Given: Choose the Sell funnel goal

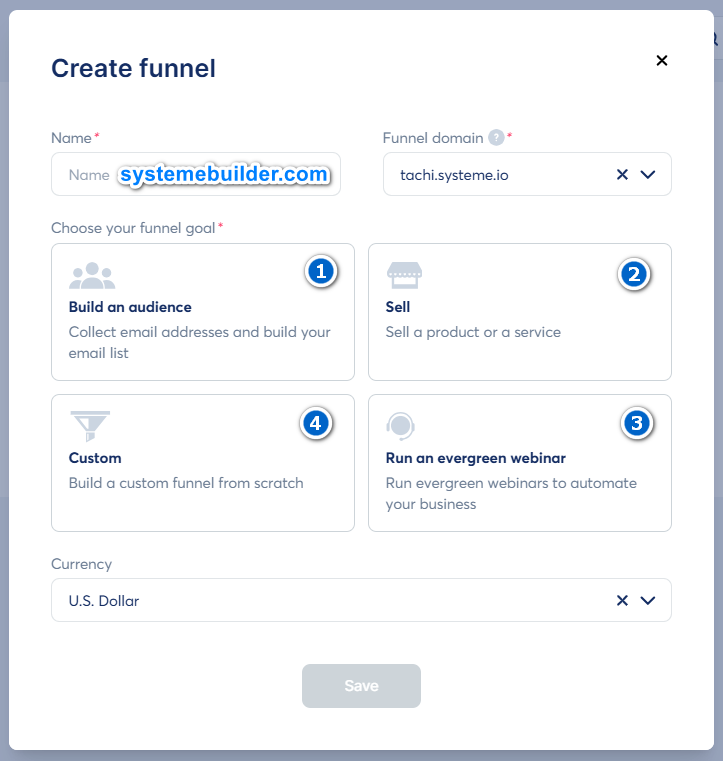Looking at the screenshot, I should (x=520, y=312).
